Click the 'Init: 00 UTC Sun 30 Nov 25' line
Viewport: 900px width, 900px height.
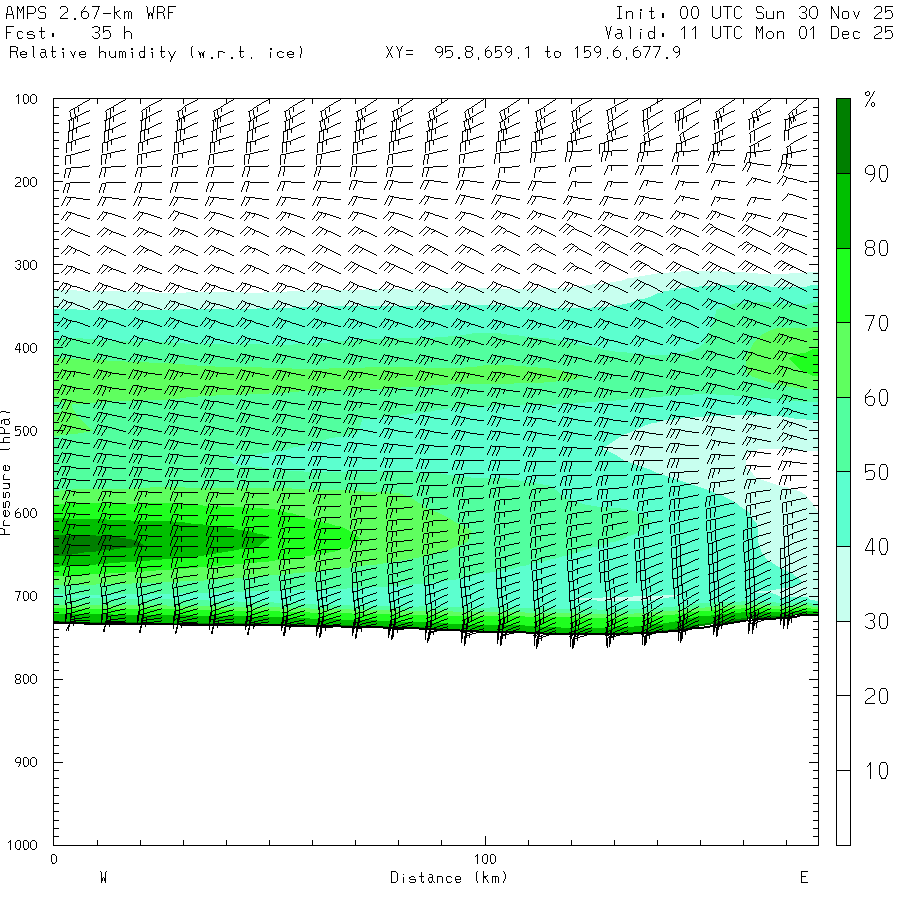click(x=754, y=13)
